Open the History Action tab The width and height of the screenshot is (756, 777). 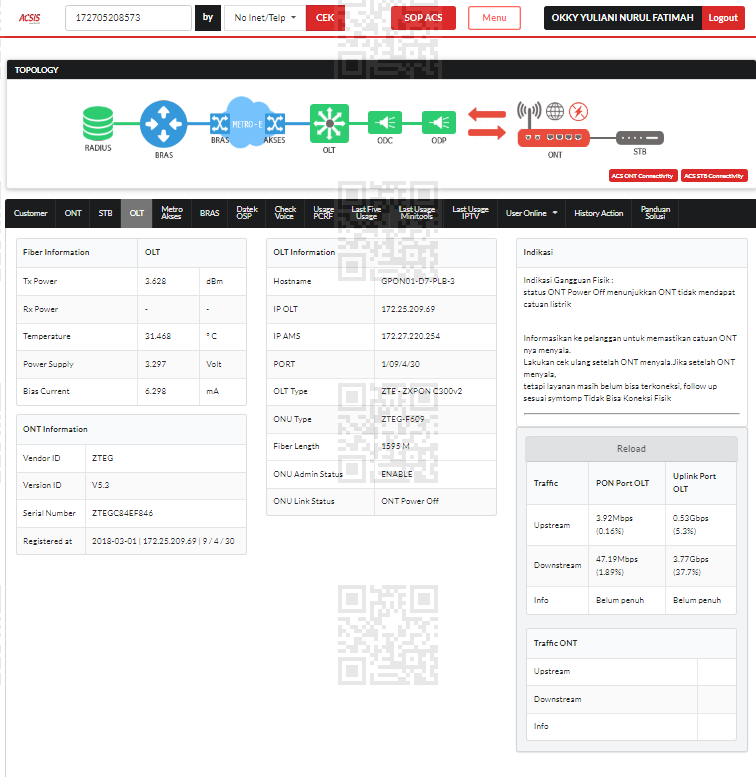pyautogui.click(x=598, y=213)
